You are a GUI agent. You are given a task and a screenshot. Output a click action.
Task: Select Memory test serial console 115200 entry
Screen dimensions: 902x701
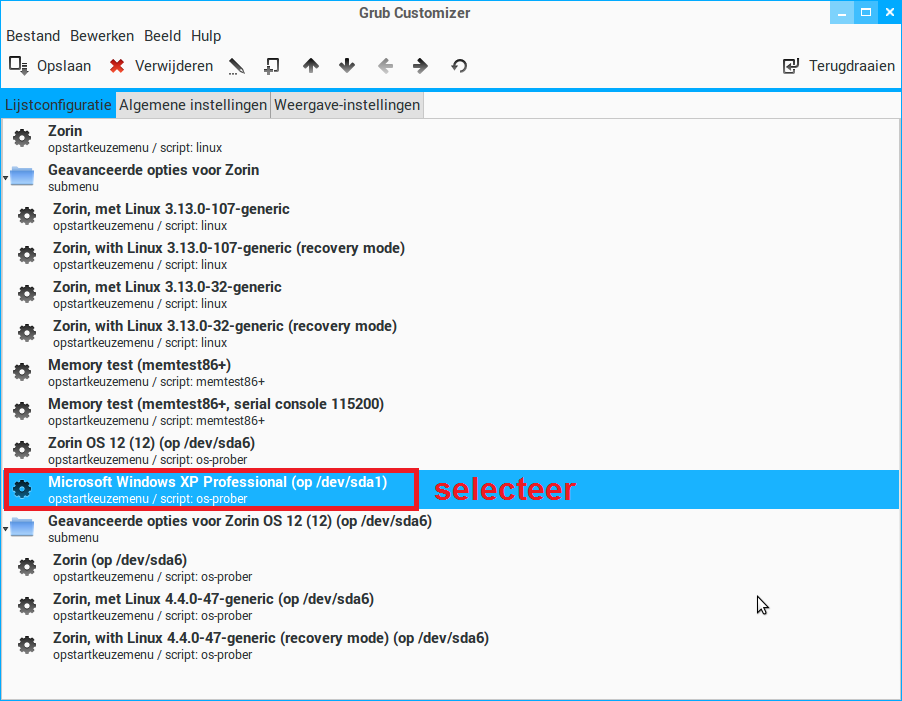pyautogui.click(x=216, y=404)
